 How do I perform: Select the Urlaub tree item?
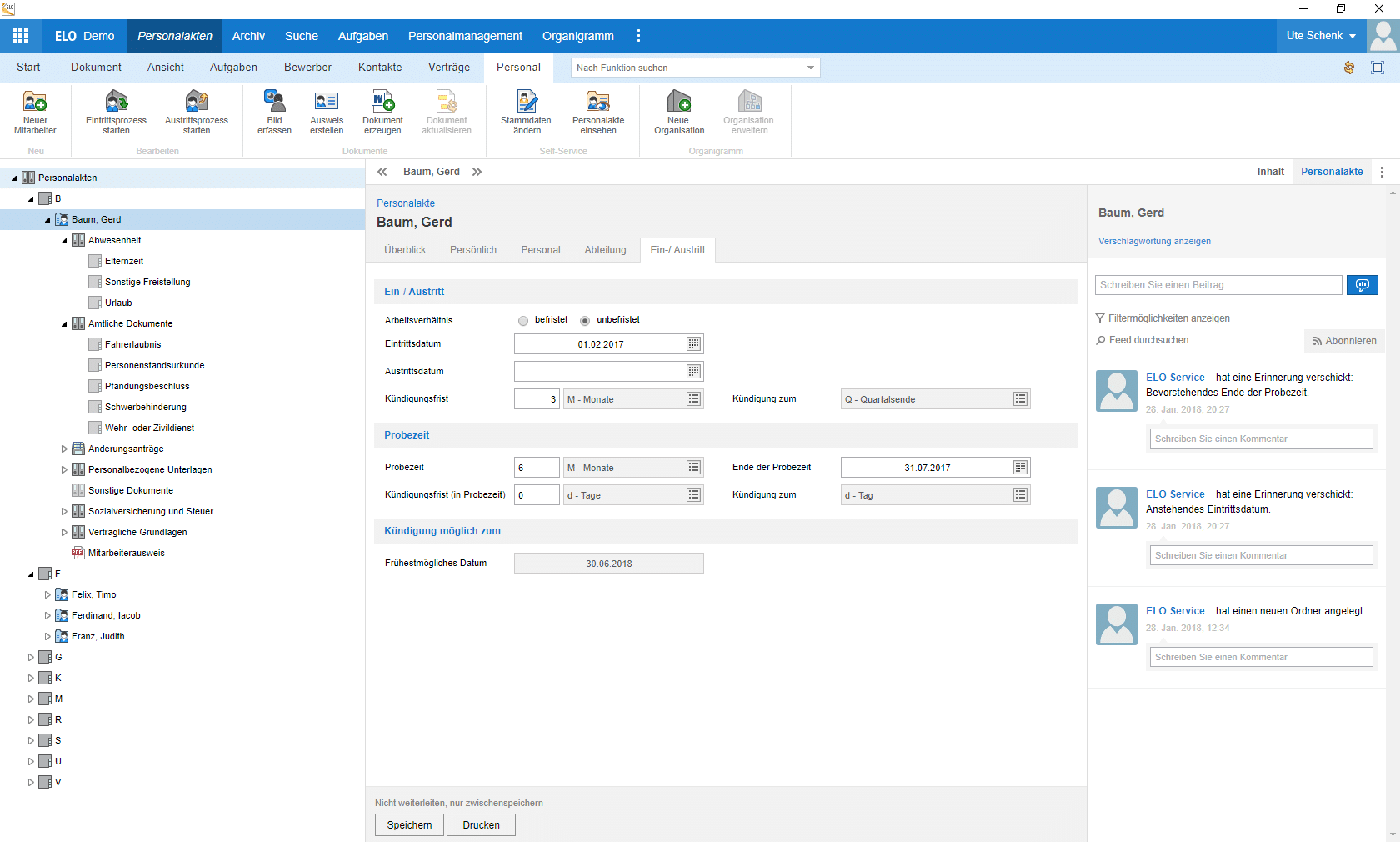[118, 303]
